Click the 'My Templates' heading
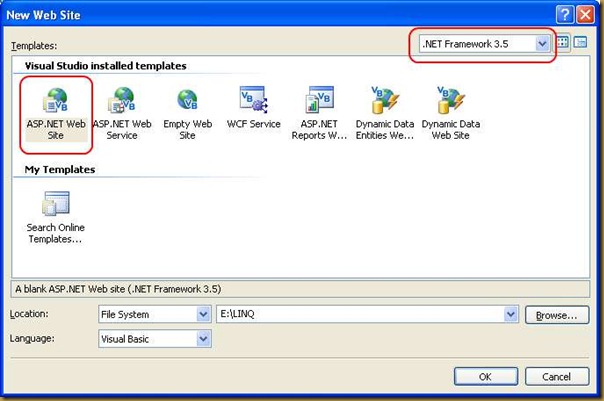The height and width of the screenshot is (401, 604). (x=60, y=169)
